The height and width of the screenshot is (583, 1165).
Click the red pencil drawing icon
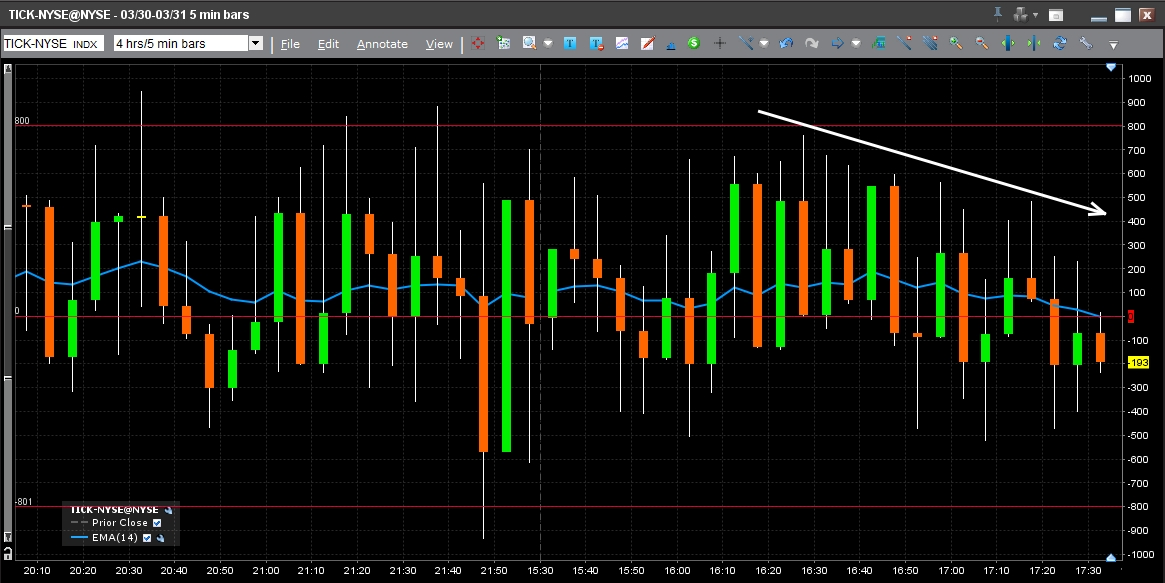[x=646, y=44]
